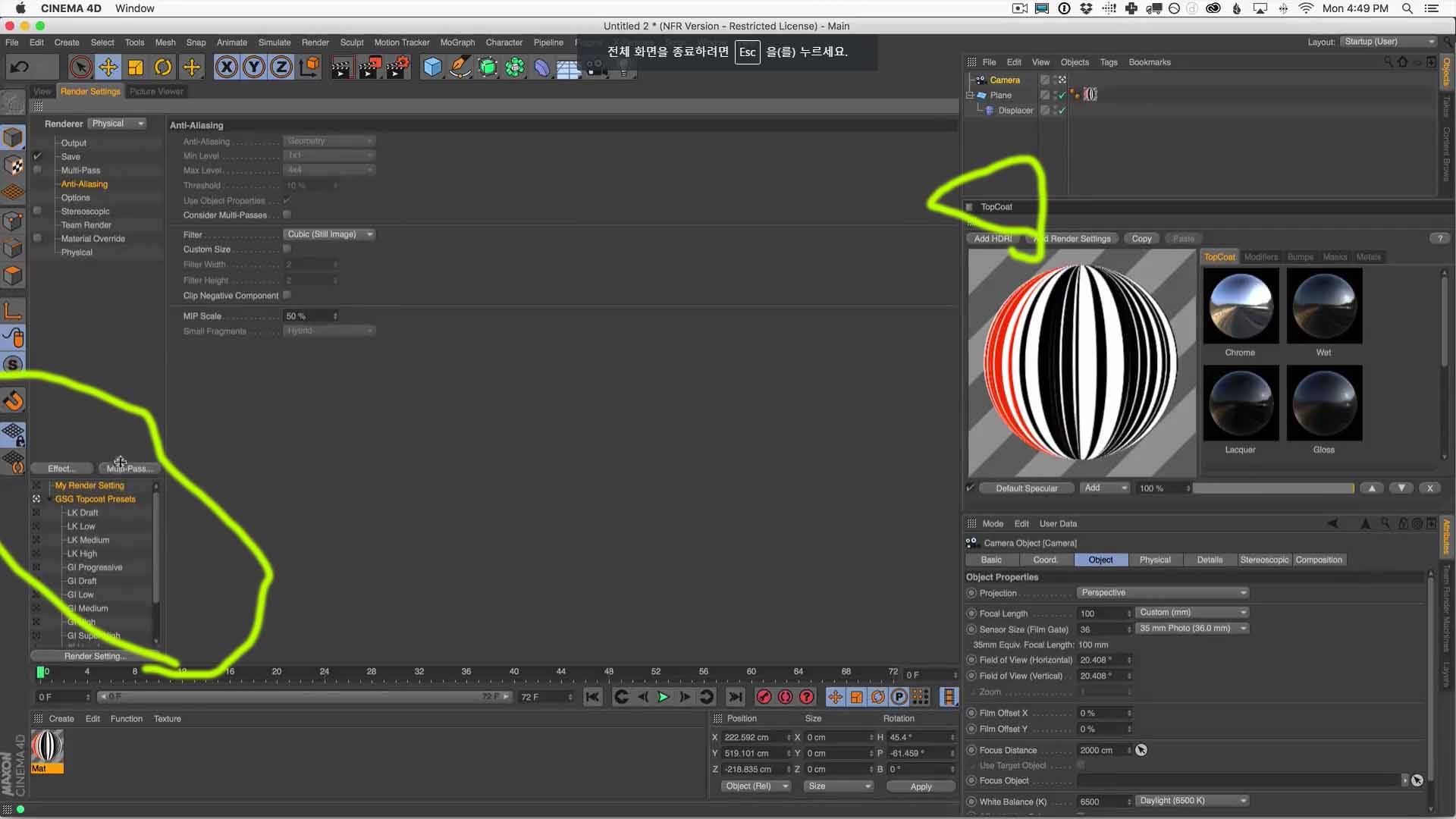Go to start of animation
1456x819 pixels.
593,697
